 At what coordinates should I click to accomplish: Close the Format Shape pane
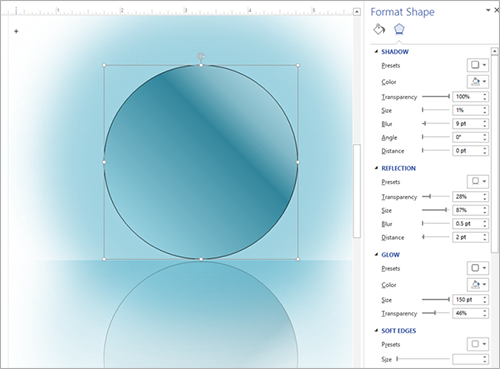[496, 10]
